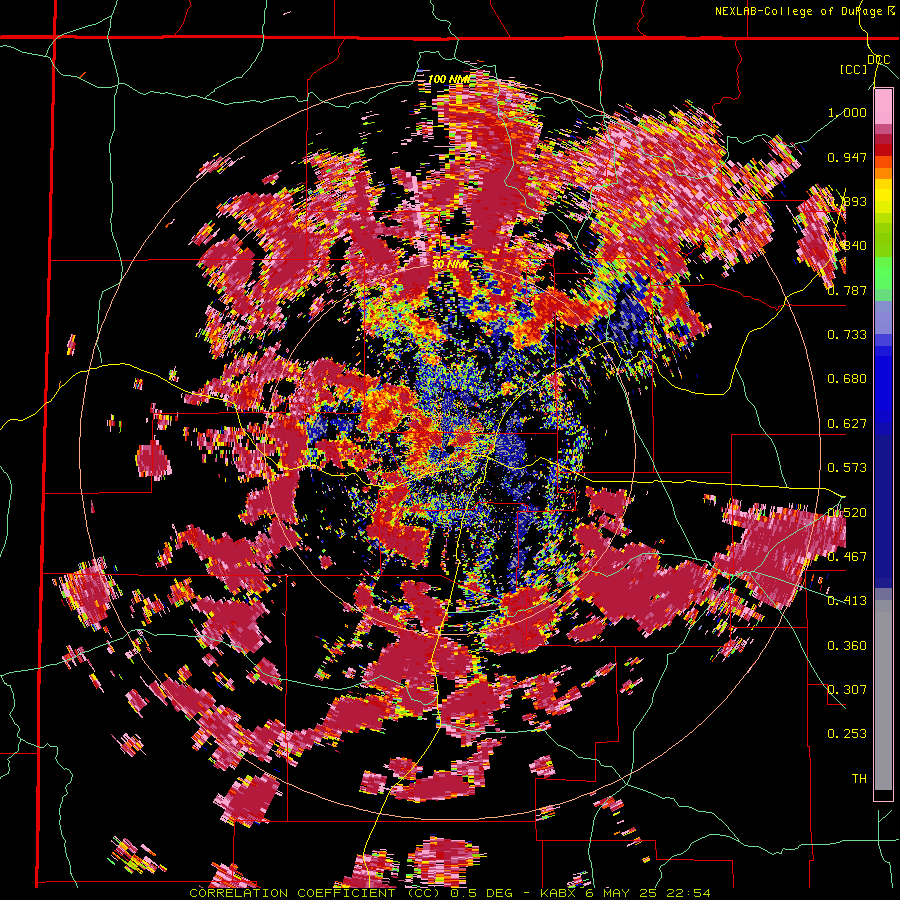Select the 0.947 legend value

[847, 157]
